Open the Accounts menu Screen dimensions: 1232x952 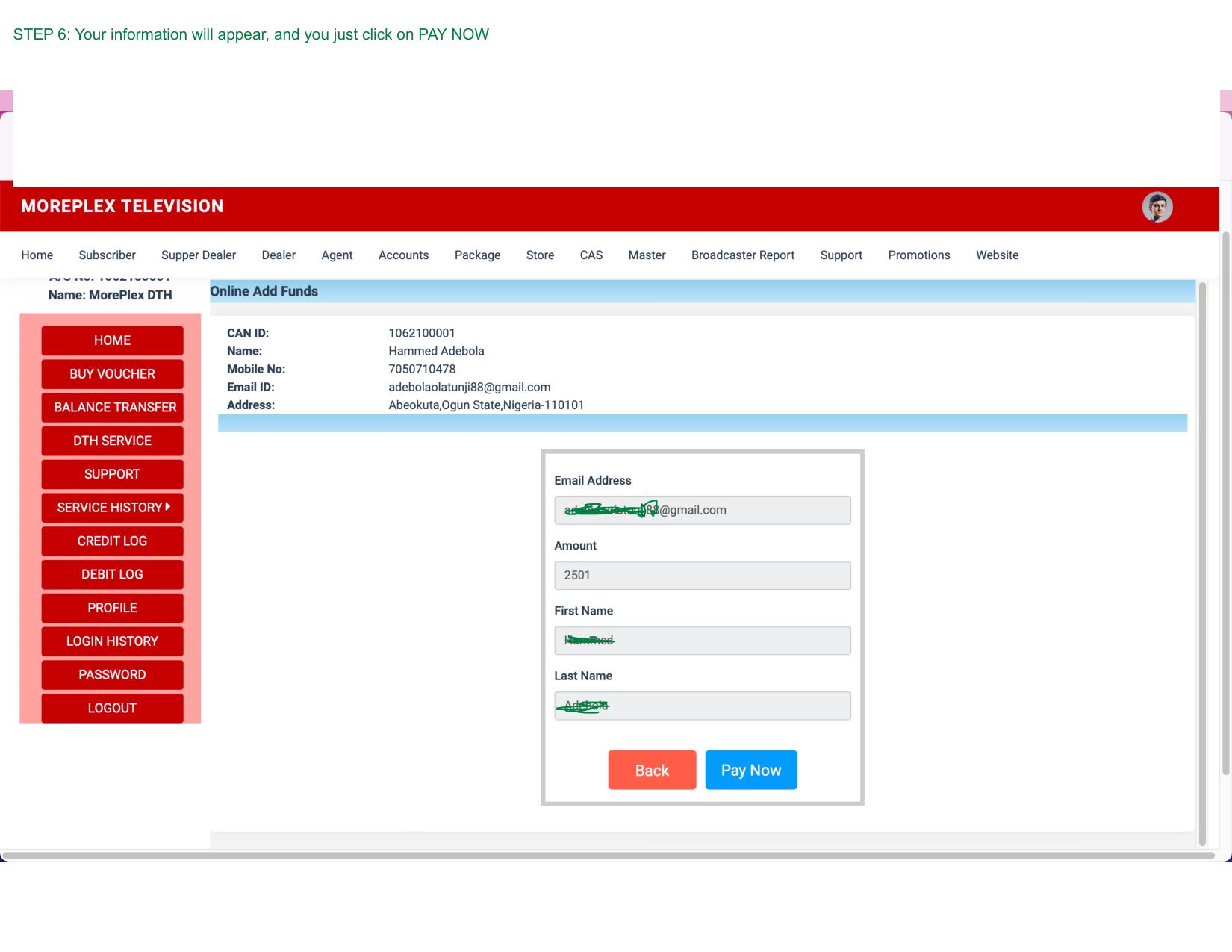tap(403, 255)
